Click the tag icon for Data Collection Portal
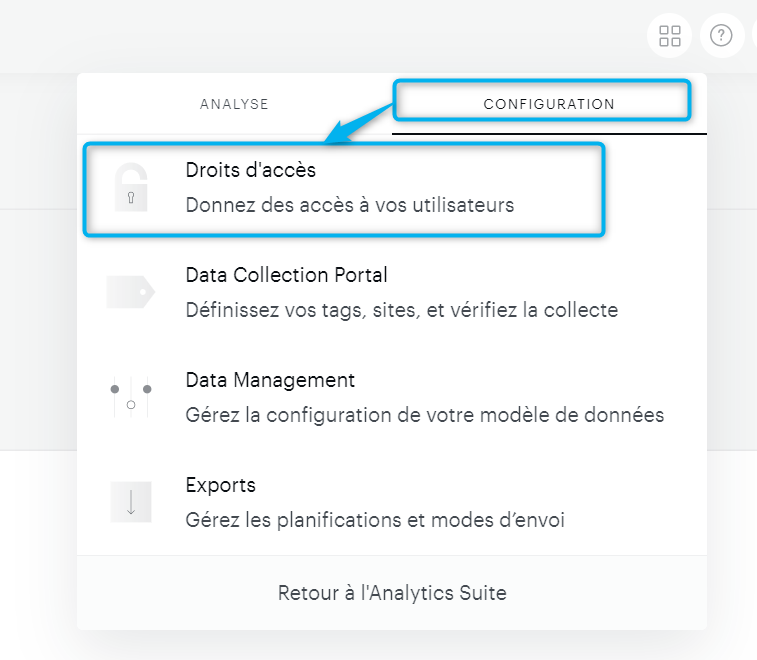 (131, 292)
